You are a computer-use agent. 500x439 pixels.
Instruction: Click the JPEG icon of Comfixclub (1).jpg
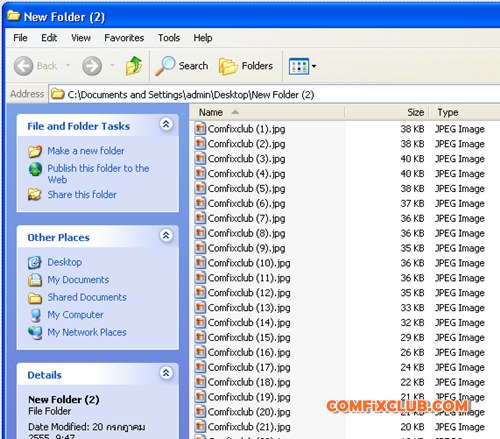click(200, 128)
